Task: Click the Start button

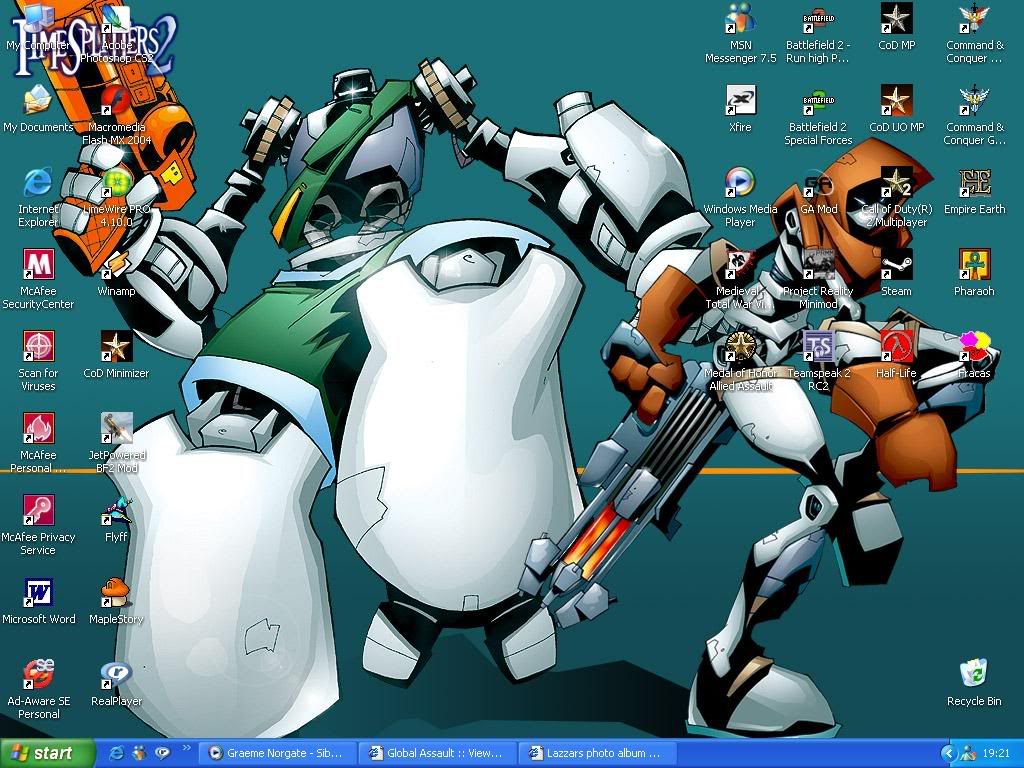Action: pos(47,753)
